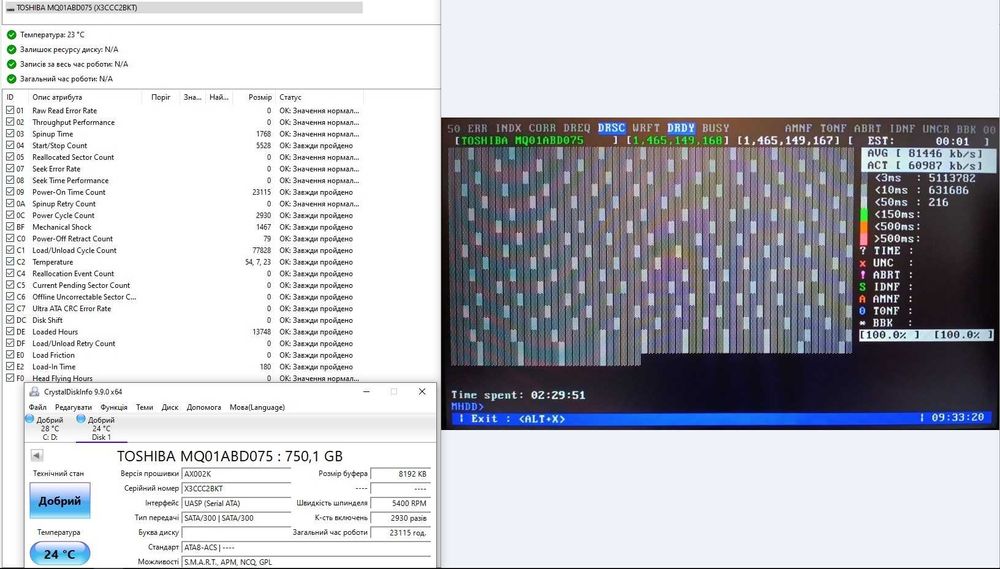Image resolution: width=1000 pixels, height=569 pixels.
Task: Click green check icon for Записів за весь час
Action: click(11, 64)
